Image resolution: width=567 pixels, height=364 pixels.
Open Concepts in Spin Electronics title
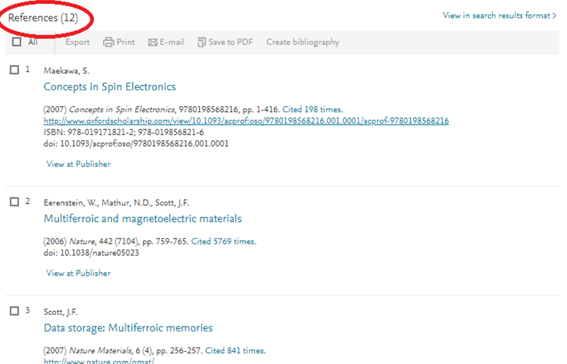pyautogui.click(x=110, y=87)
